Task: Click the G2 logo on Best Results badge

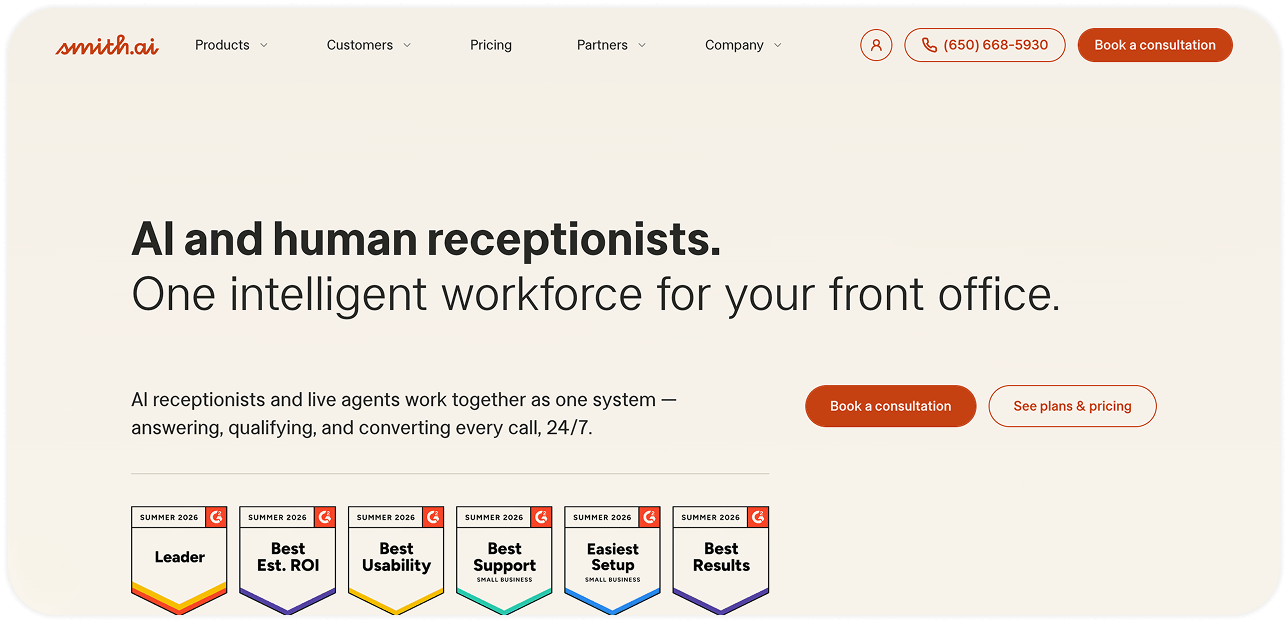Action: pyautogui.click(x=758, y=517)
